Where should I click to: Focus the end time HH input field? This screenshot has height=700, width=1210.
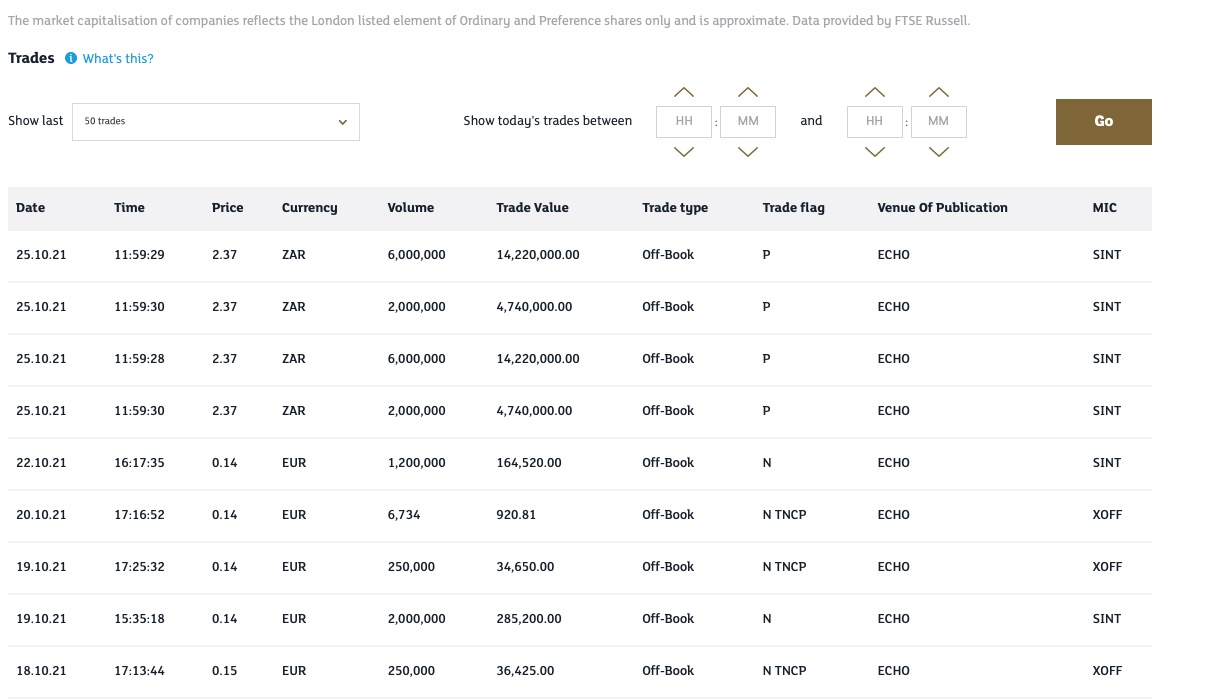click(875, 121)
